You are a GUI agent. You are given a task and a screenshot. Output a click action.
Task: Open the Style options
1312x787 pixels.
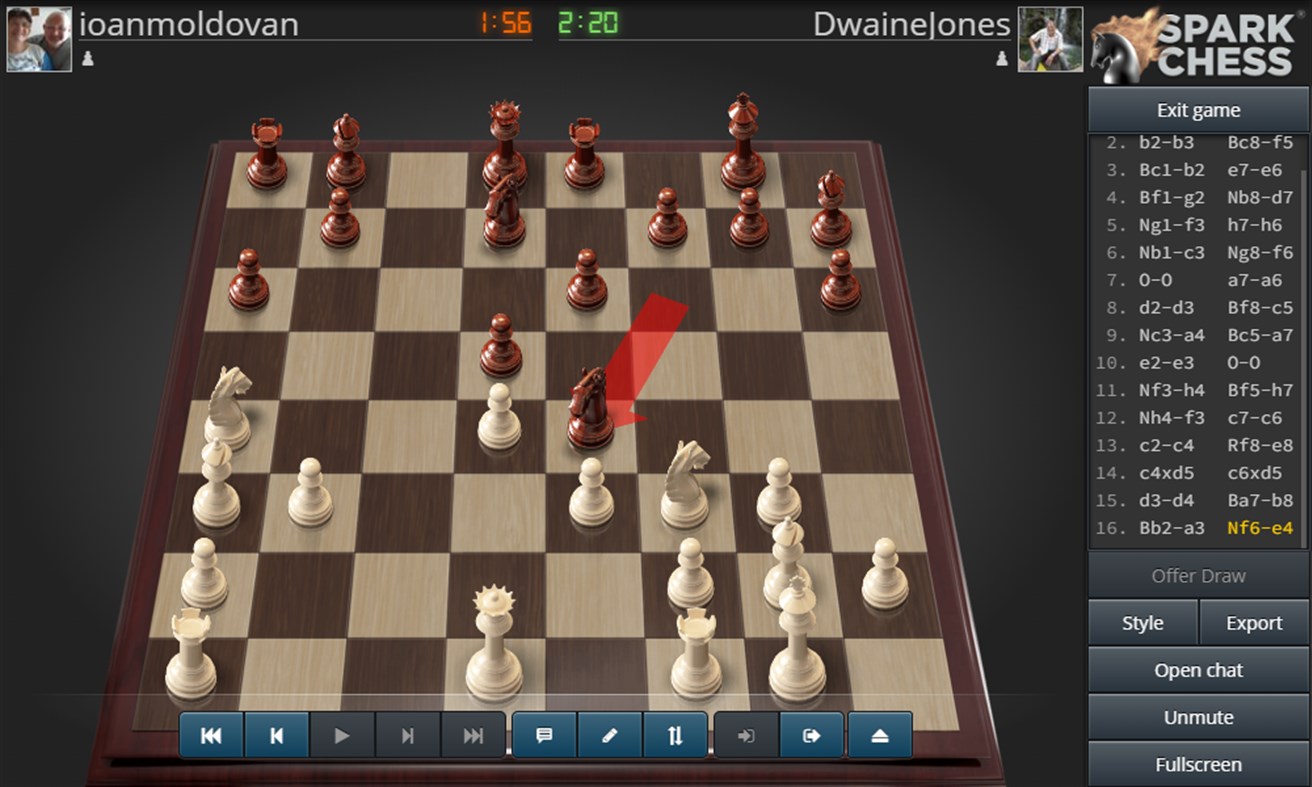(x=1142, y=622)
